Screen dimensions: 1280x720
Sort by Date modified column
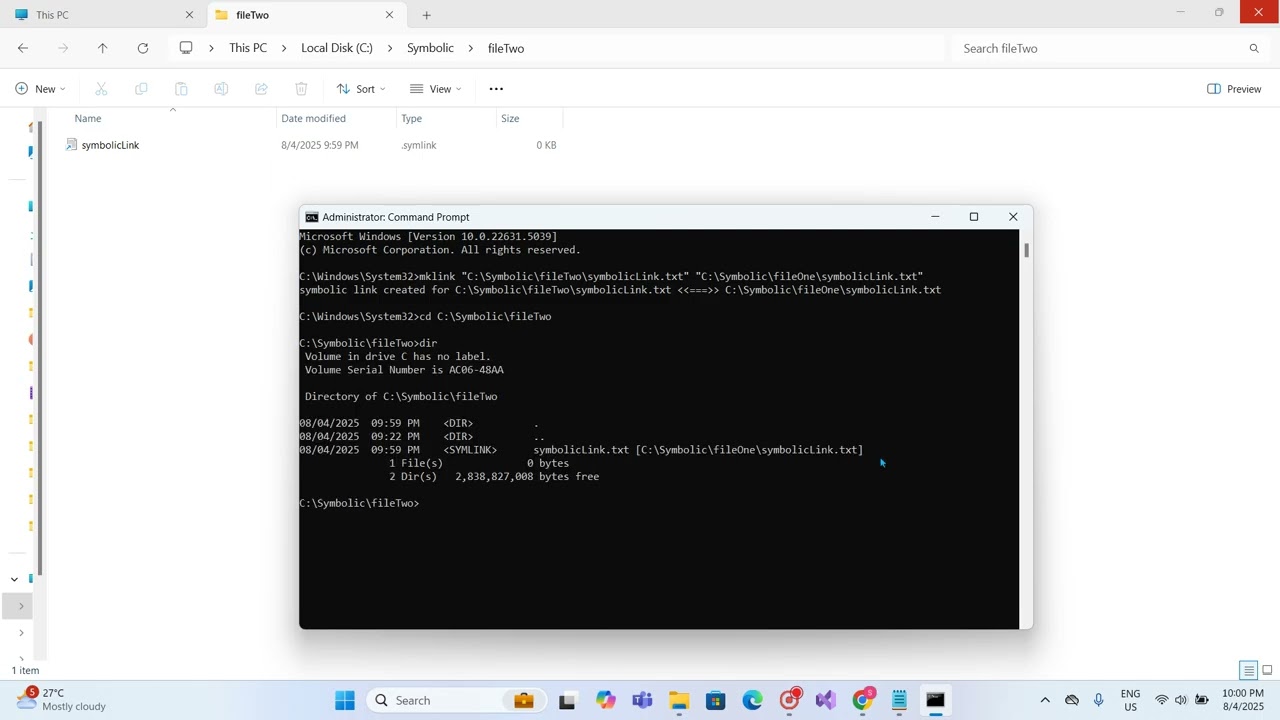coord(313,118)
